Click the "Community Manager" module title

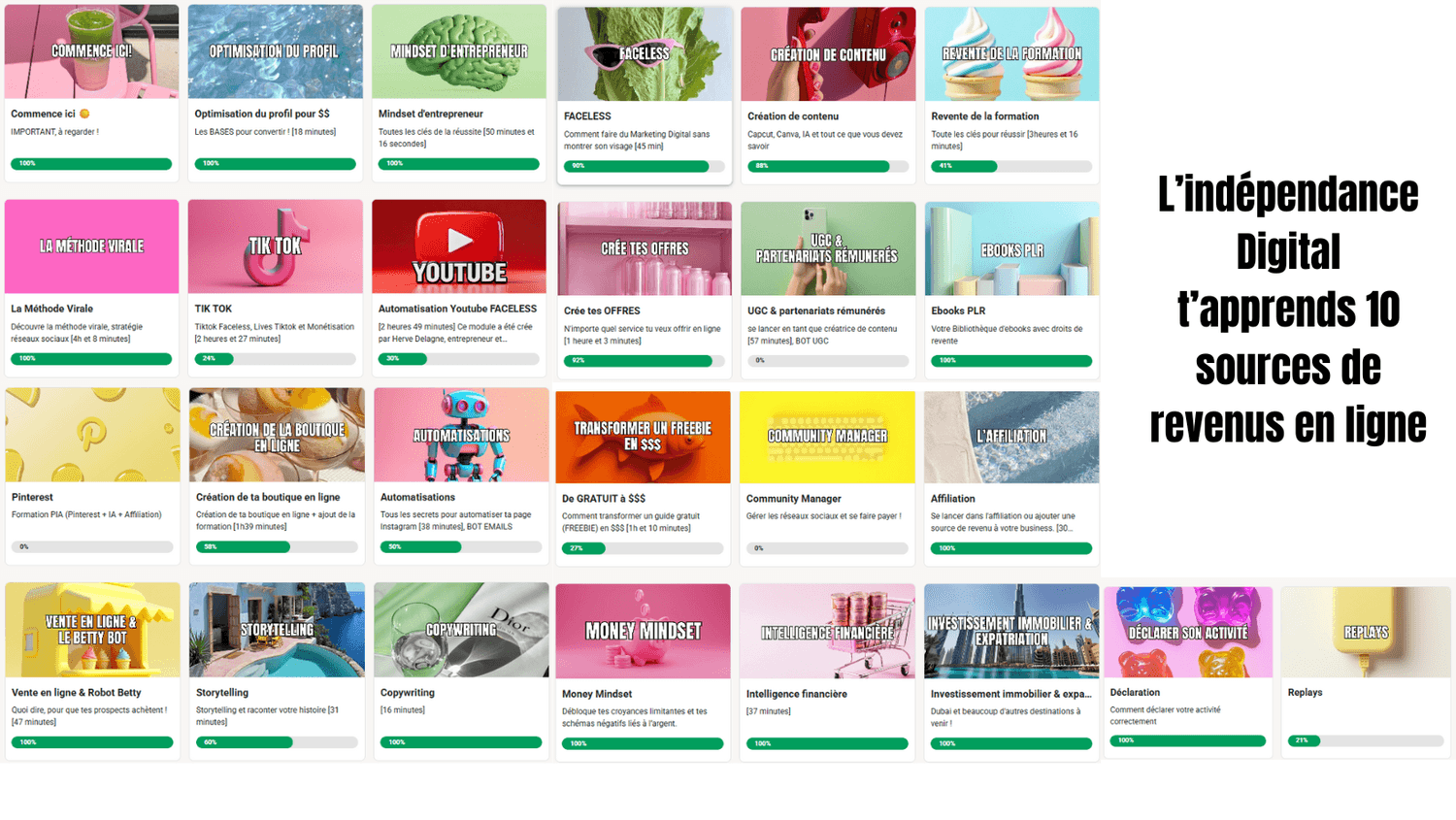click(793, 499)
